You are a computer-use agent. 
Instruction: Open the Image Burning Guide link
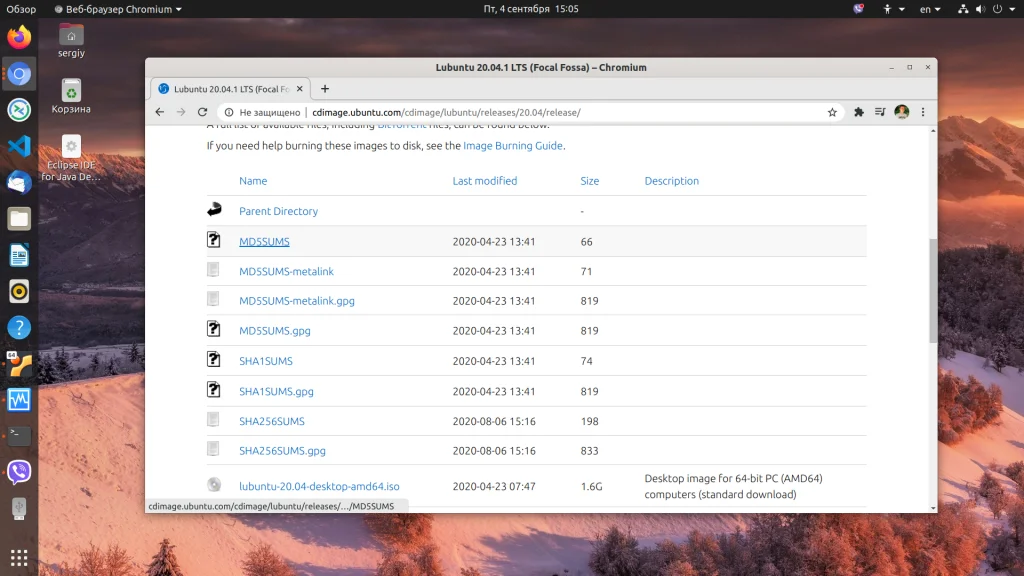click(x=513, y=146)
